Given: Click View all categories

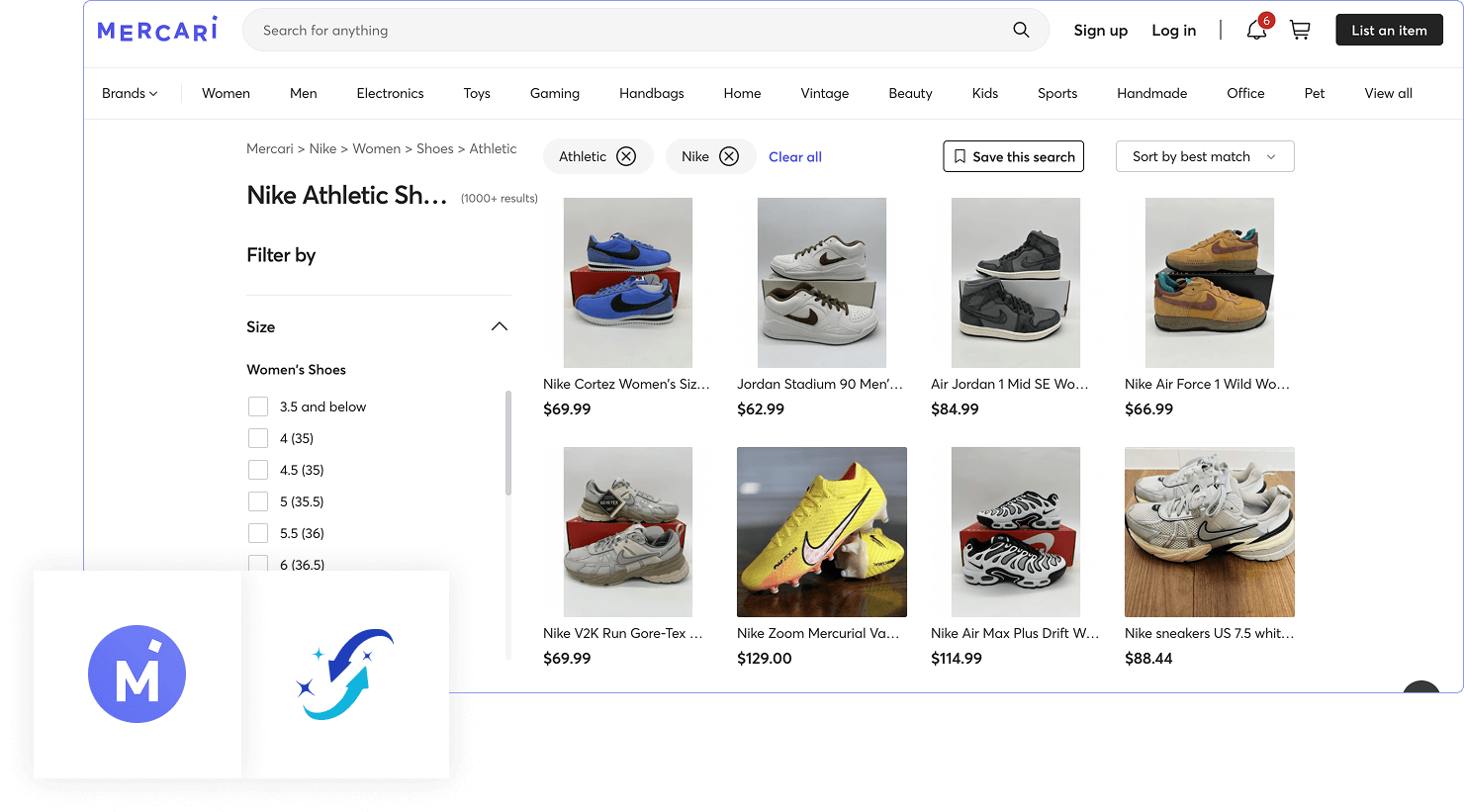Looking at the screenshot, I should pyautogui.click(x=1388, y=93).
